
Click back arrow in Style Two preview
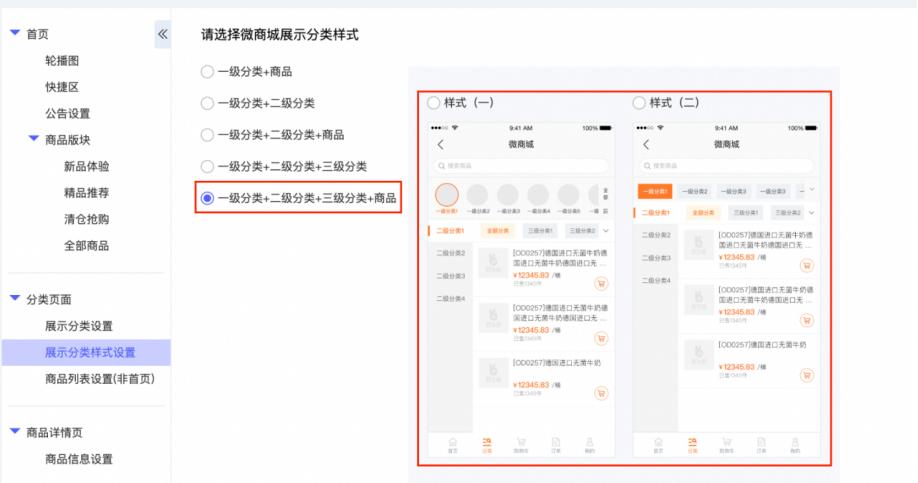646,145
